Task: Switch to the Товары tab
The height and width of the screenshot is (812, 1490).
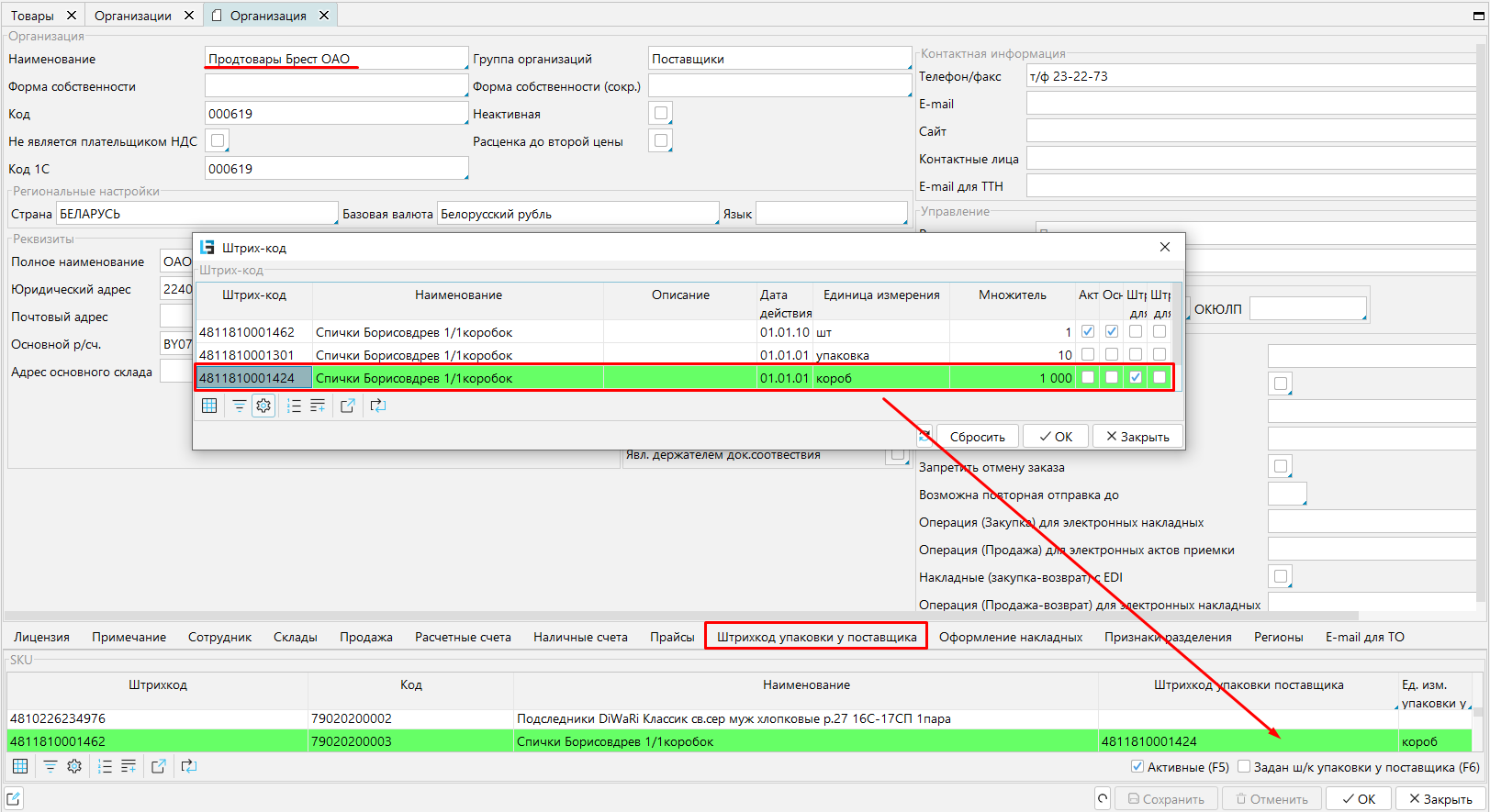Action: [x=32, y=16]
